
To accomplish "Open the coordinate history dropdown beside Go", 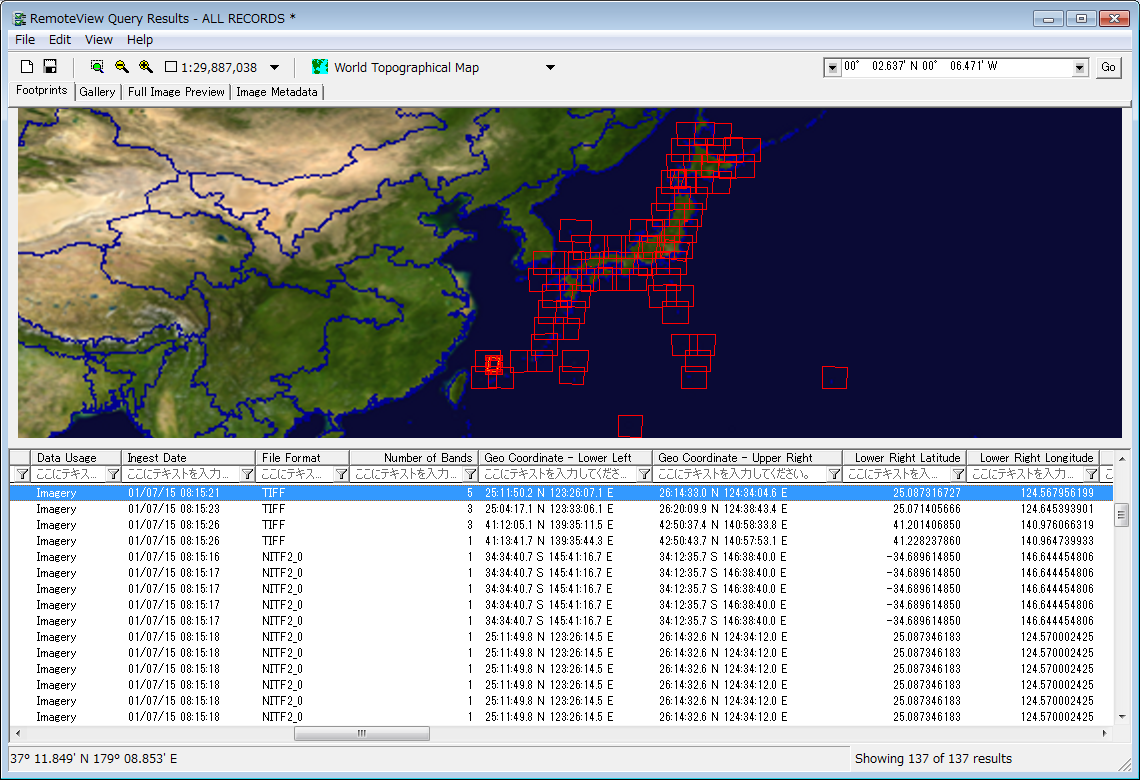I will coord(1080,68).
